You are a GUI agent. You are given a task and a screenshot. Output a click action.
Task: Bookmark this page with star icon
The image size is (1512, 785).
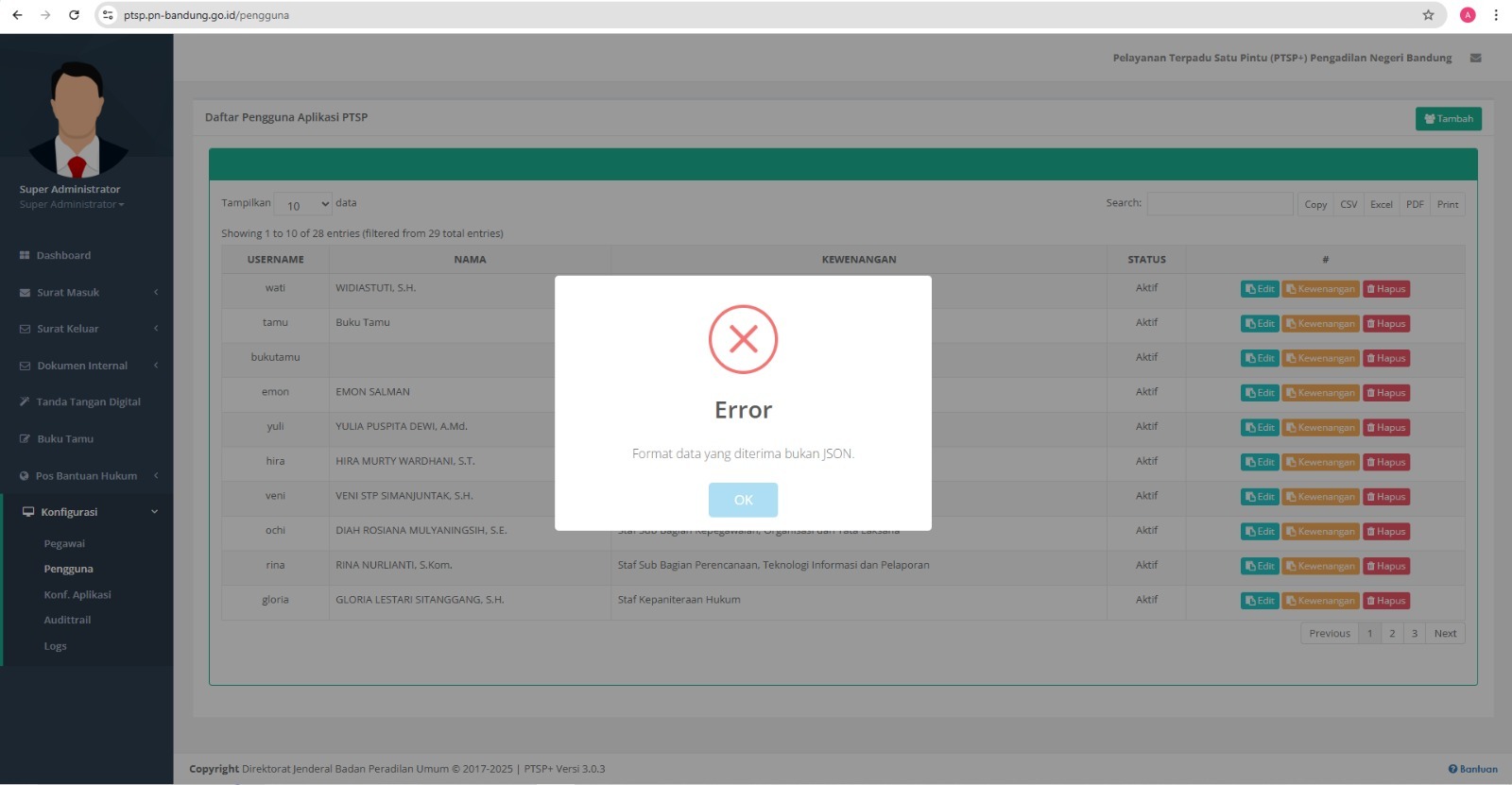1428,15
